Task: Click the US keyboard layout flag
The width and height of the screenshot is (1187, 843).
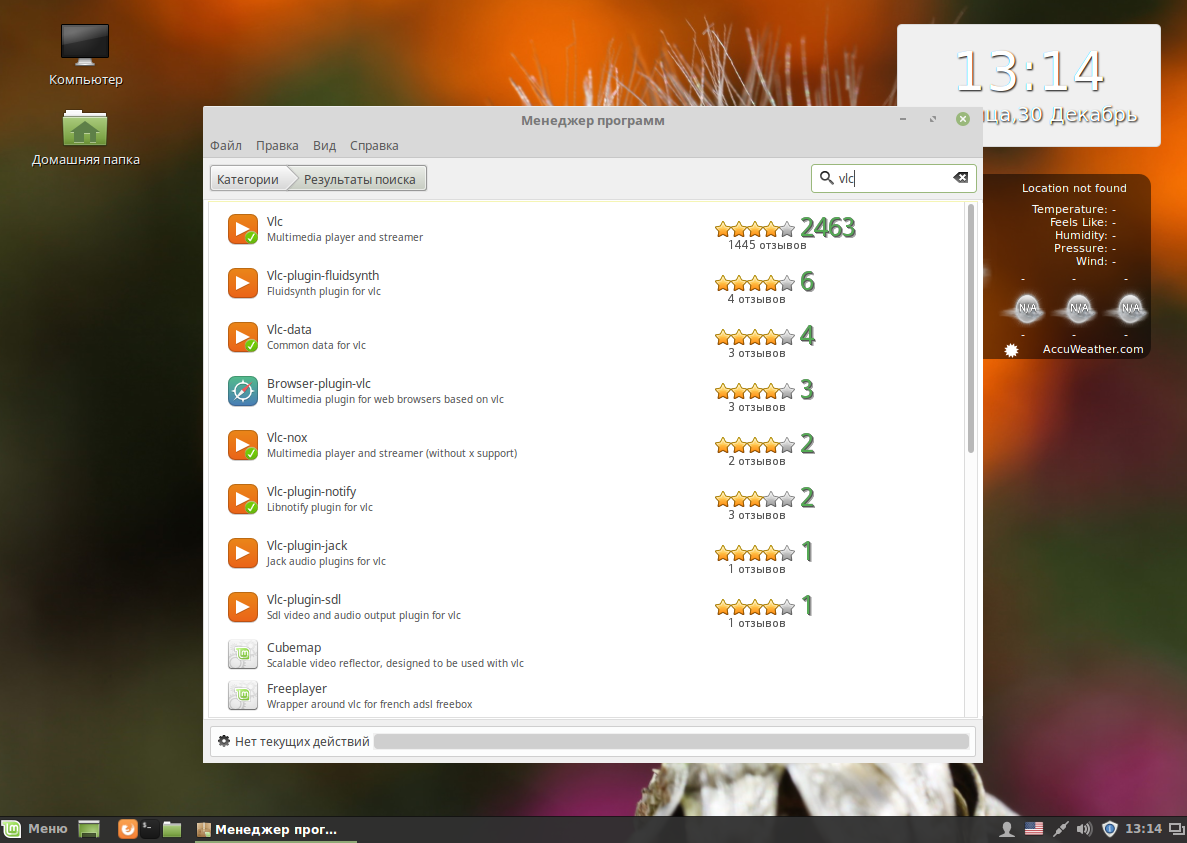Action: (1033, 828)
